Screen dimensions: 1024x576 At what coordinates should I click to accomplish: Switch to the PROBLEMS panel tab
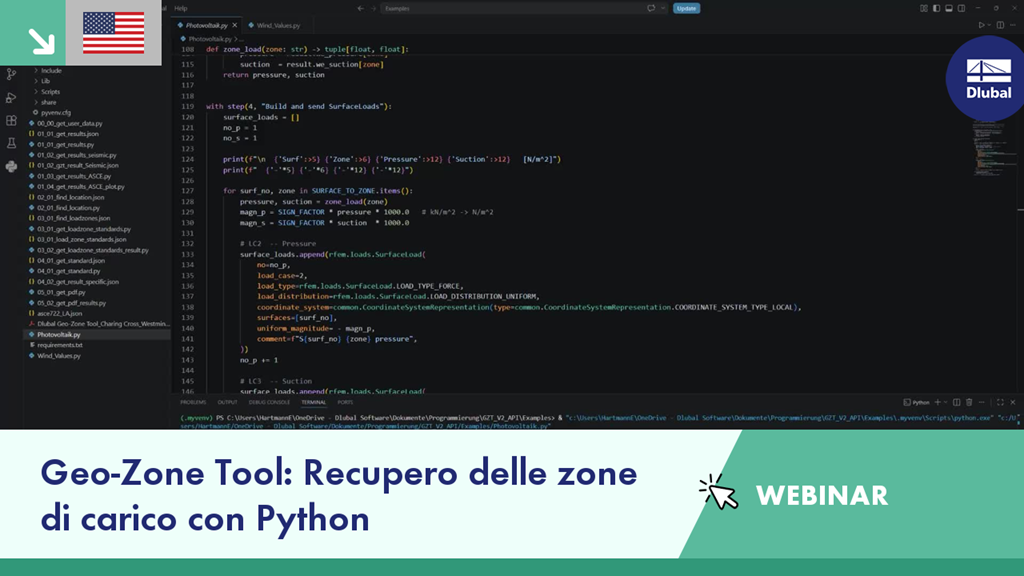point(193,402)
